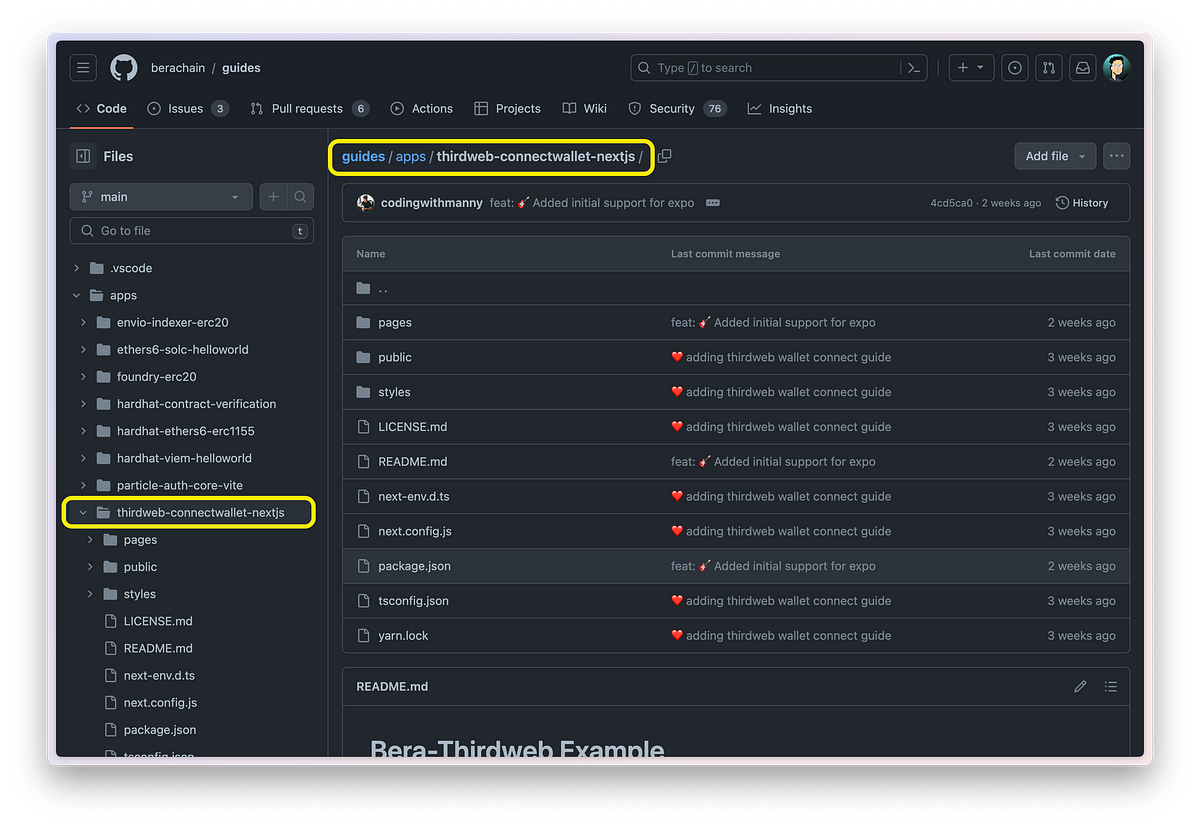Open commit History link

[x=1082, y=203]
